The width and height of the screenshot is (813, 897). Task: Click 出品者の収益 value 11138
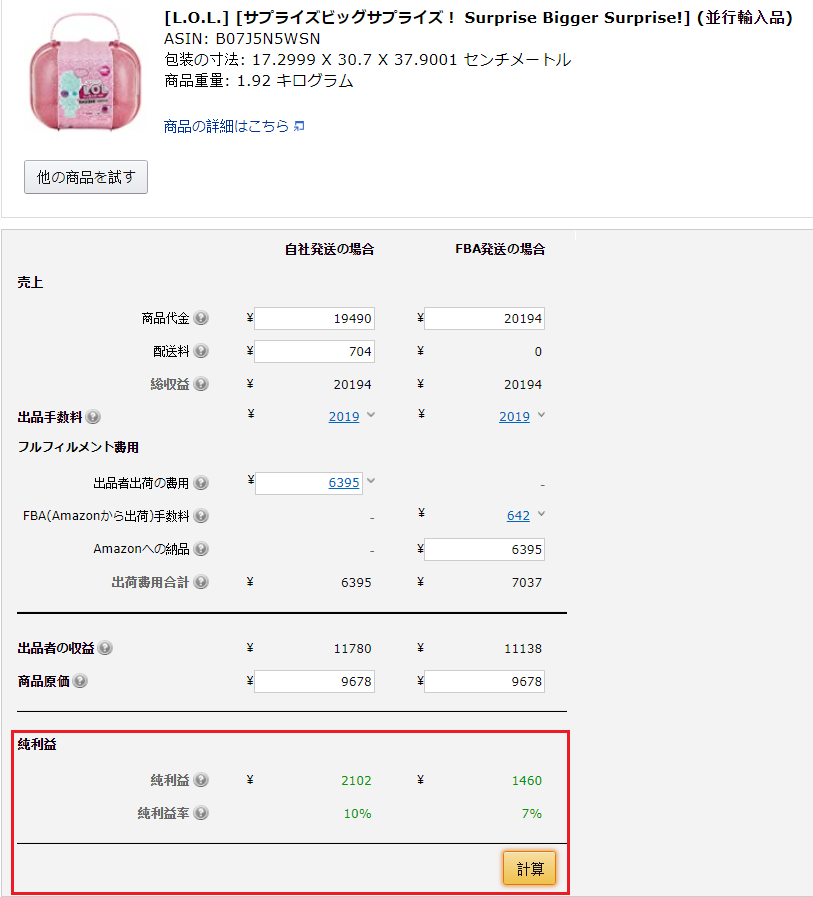pyautogui.click(x=523, y=649)
